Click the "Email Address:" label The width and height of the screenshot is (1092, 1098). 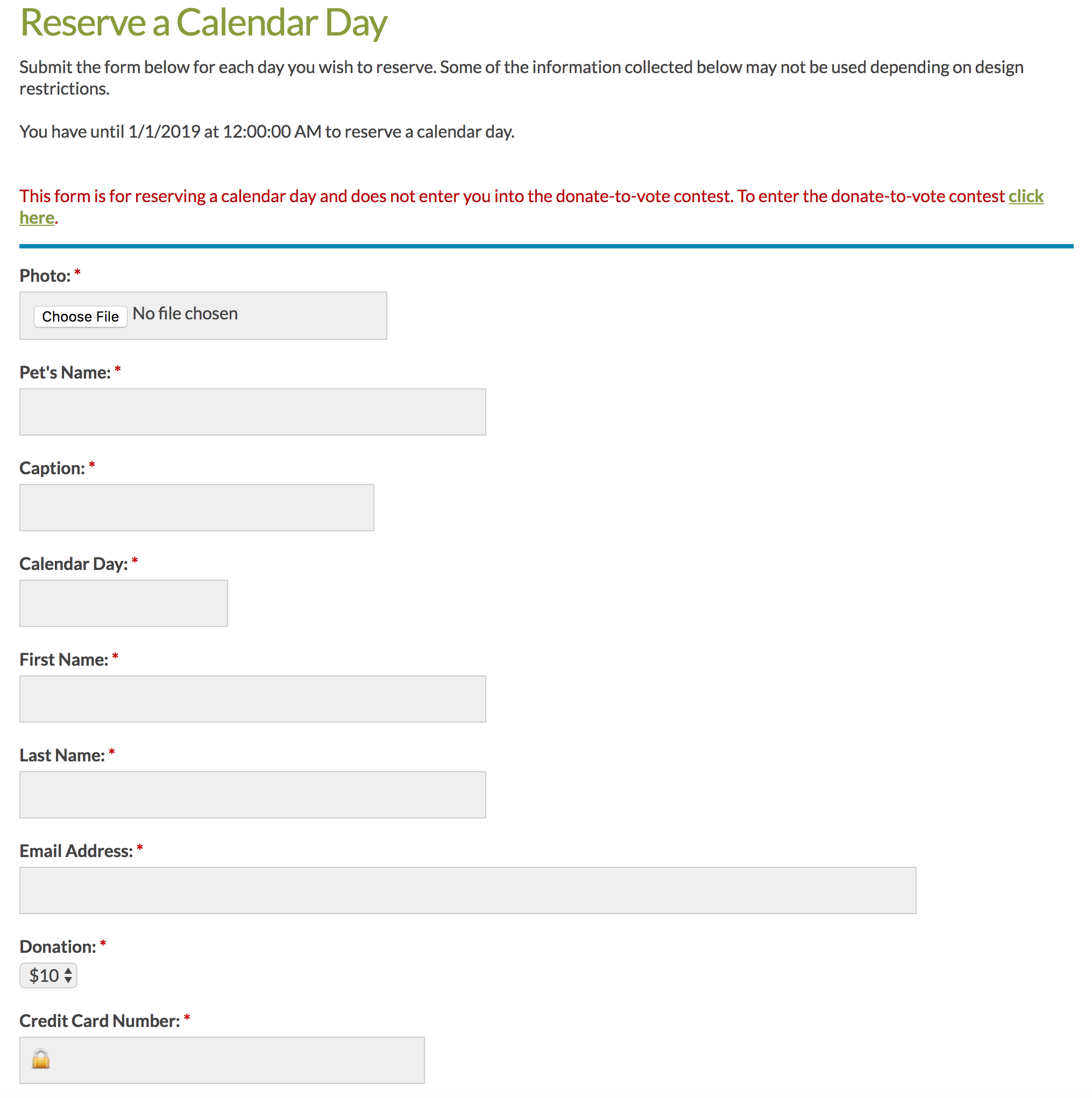point(76,851)
